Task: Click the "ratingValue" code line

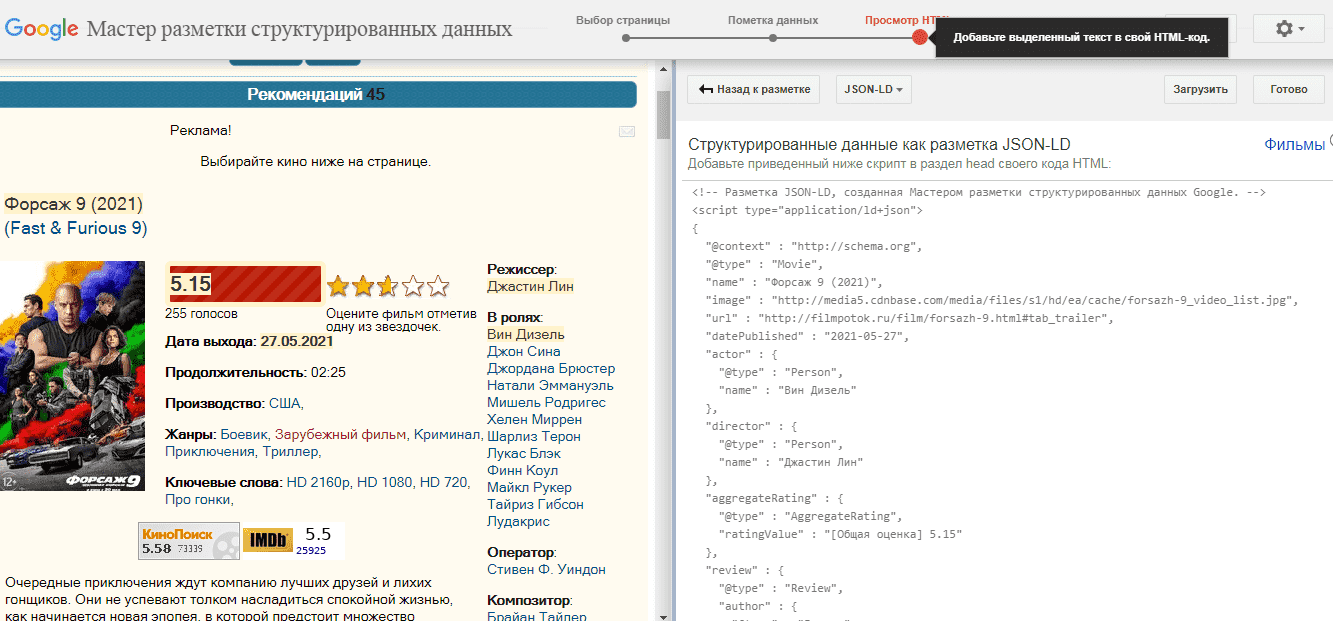Action: pyautogui.click(x=840, y=534)
